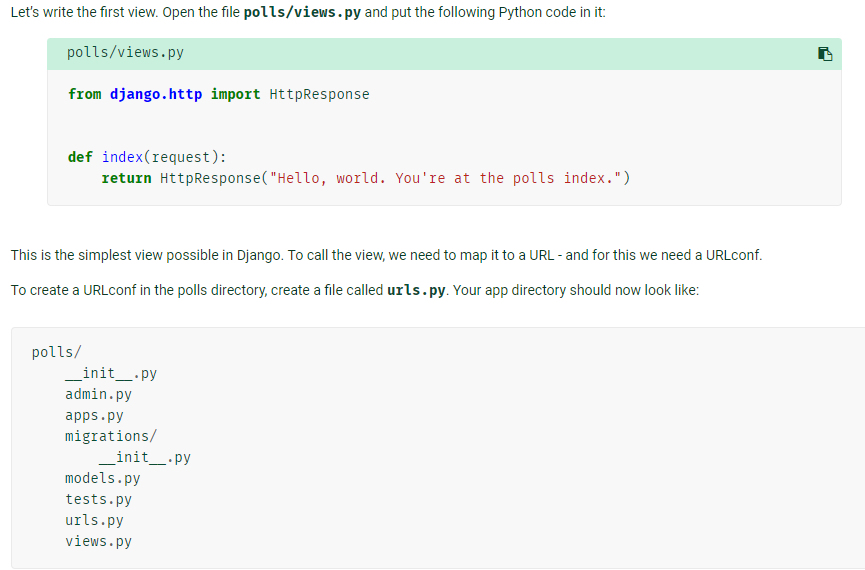865x570 pixels.
Task: Click the return HttpResponse code line
Action: (x=365, y=178)
